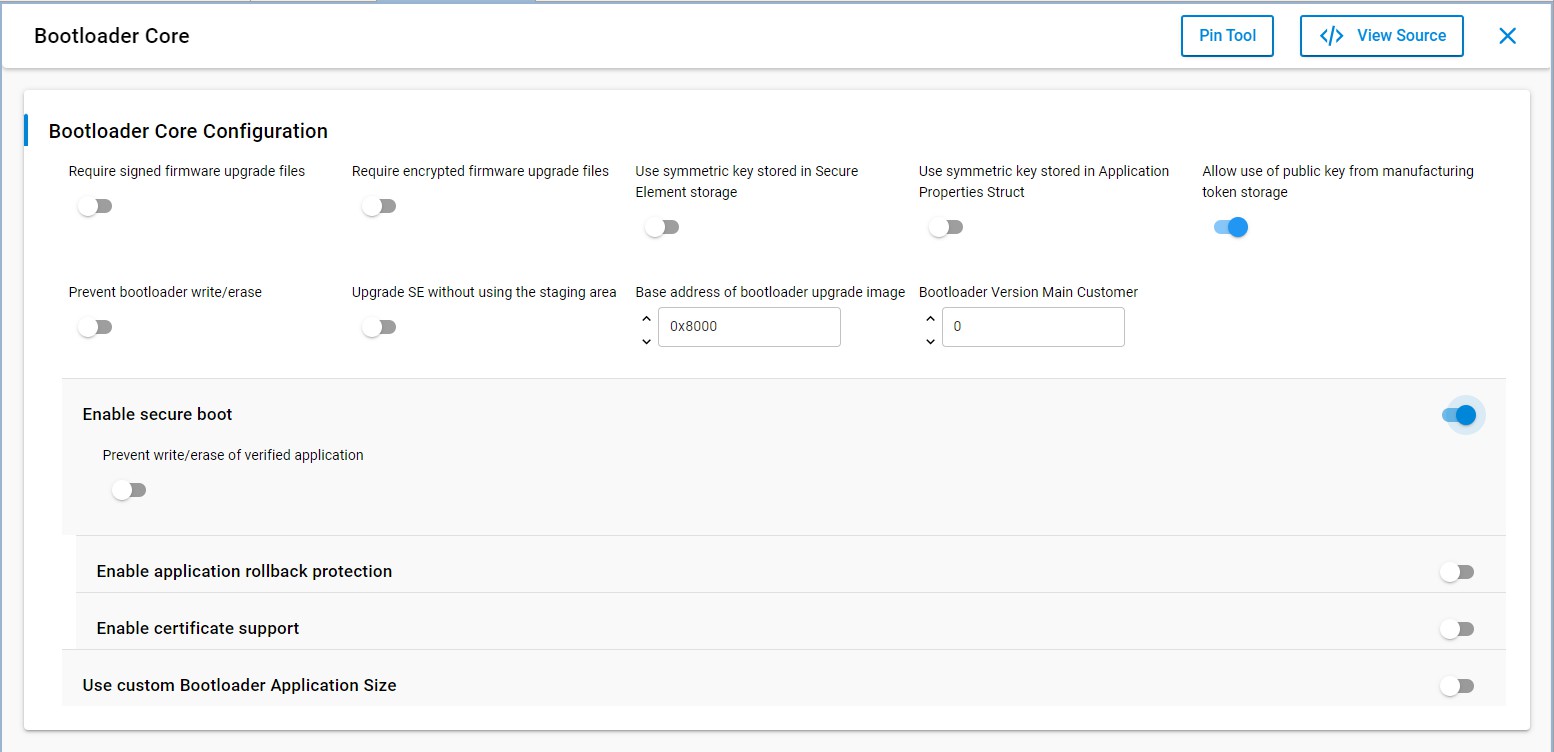Toggle symmetric key in Application Properties Struct
Image resolution: width=1554 pixels, height=752 pixels.
[945, 227]
